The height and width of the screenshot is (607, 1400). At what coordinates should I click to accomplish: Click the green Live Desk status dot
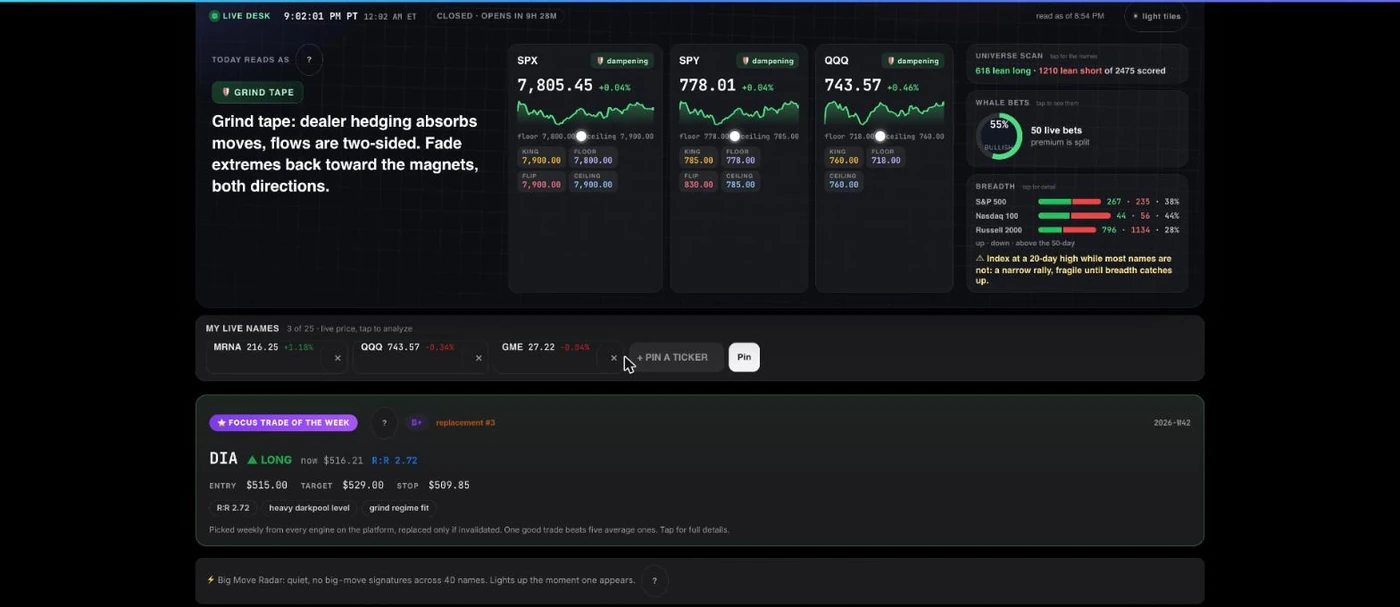point(214,16)
